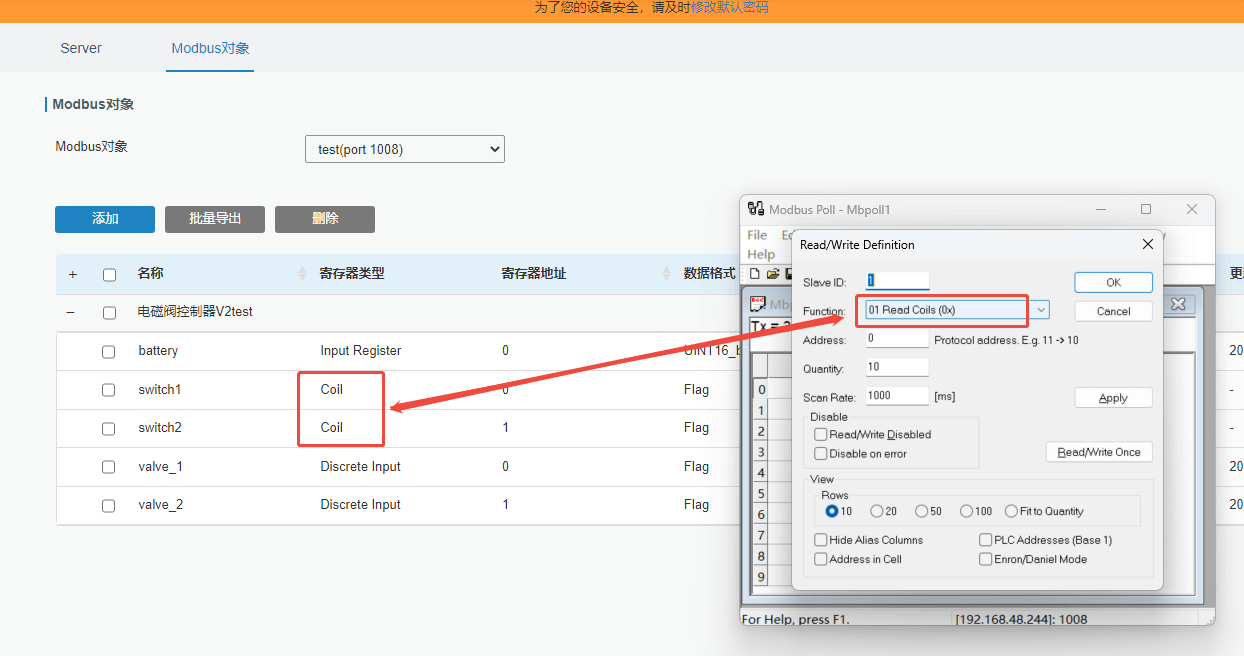Click the sort arrows beside 寄存器地址 column
The height and width of the screenshot is (656, 1244).
(x=667, y=274)
